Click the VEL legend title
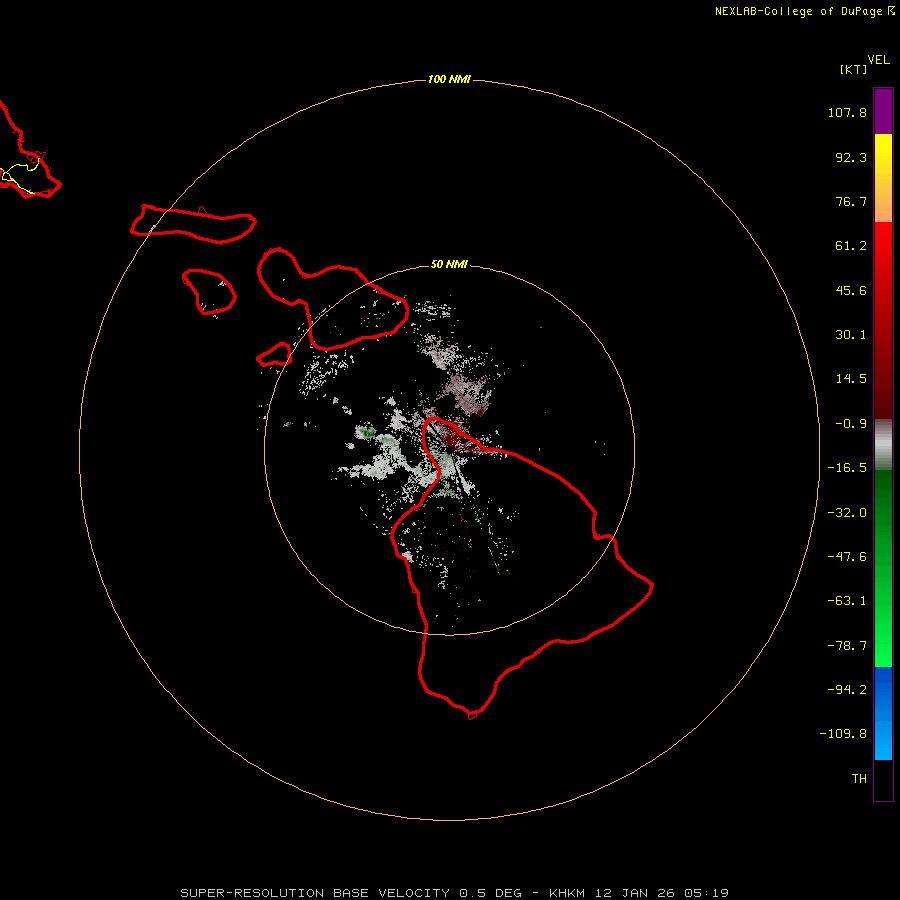The width and height of the screenshot is (900, 900). point(878,60)
